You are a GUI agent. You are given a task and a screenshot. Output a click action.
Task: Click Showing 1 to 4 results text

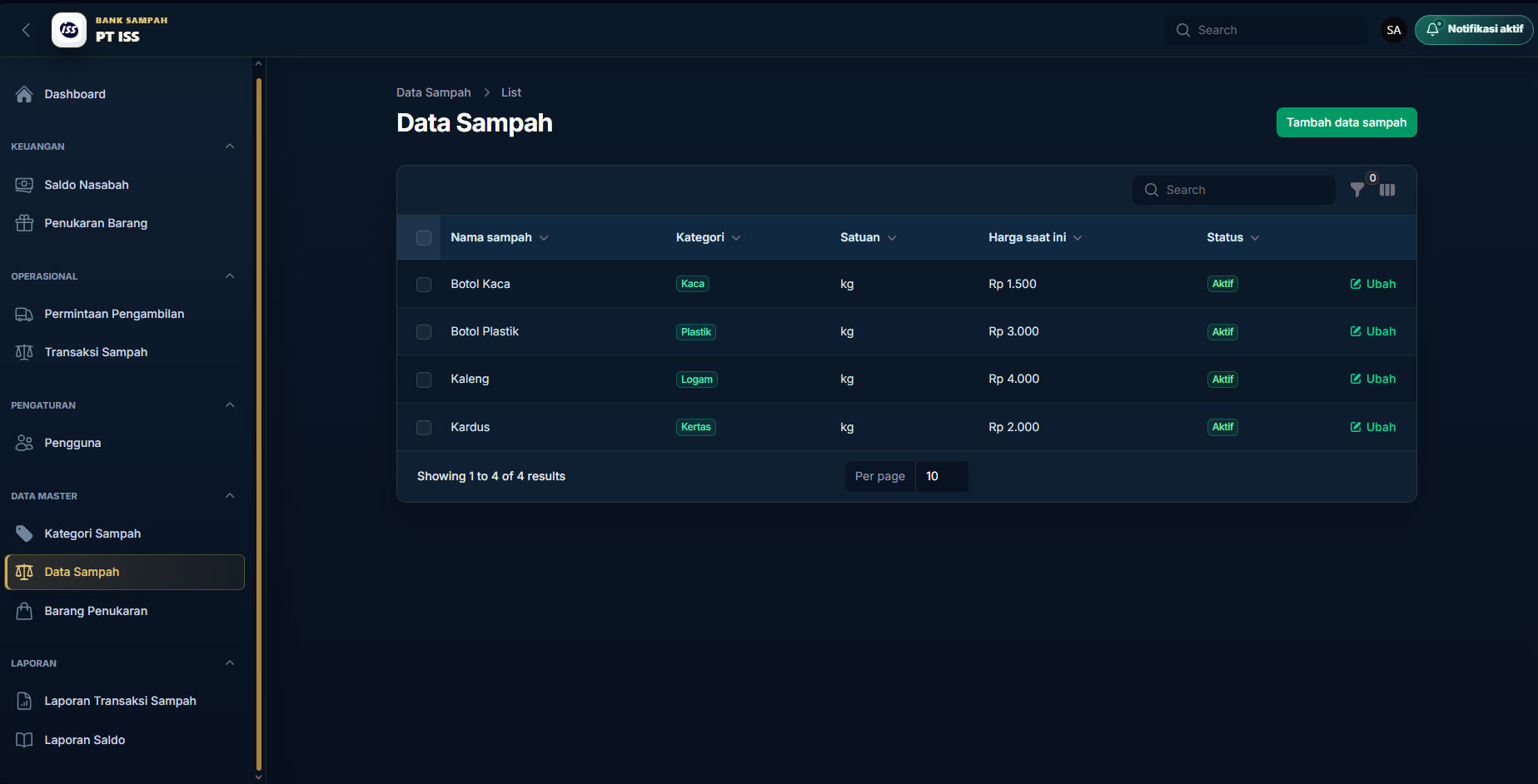[491, 476]
